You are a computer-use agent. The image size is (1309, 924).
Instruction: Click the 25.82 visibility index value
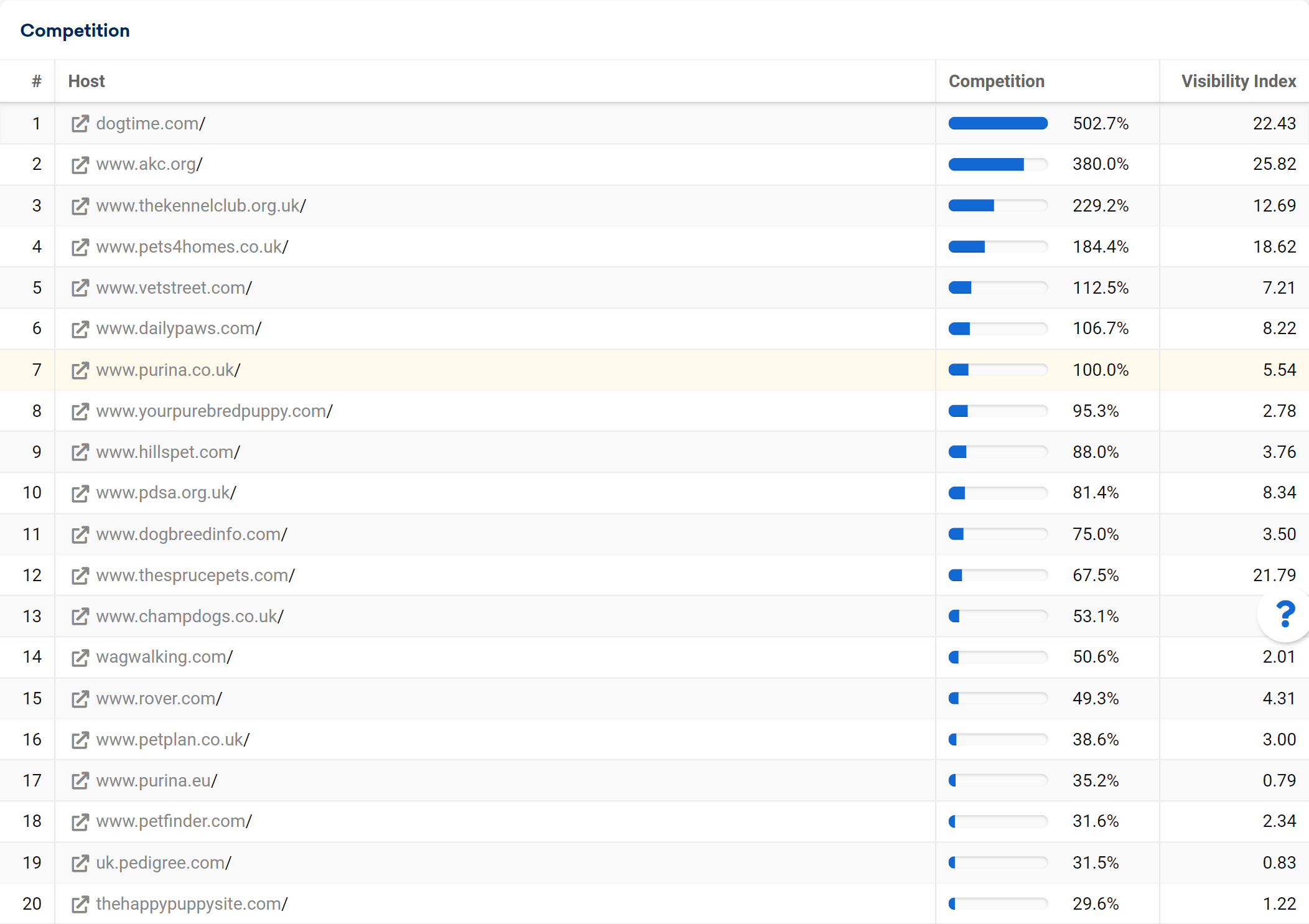click(x=1275, y=164)
